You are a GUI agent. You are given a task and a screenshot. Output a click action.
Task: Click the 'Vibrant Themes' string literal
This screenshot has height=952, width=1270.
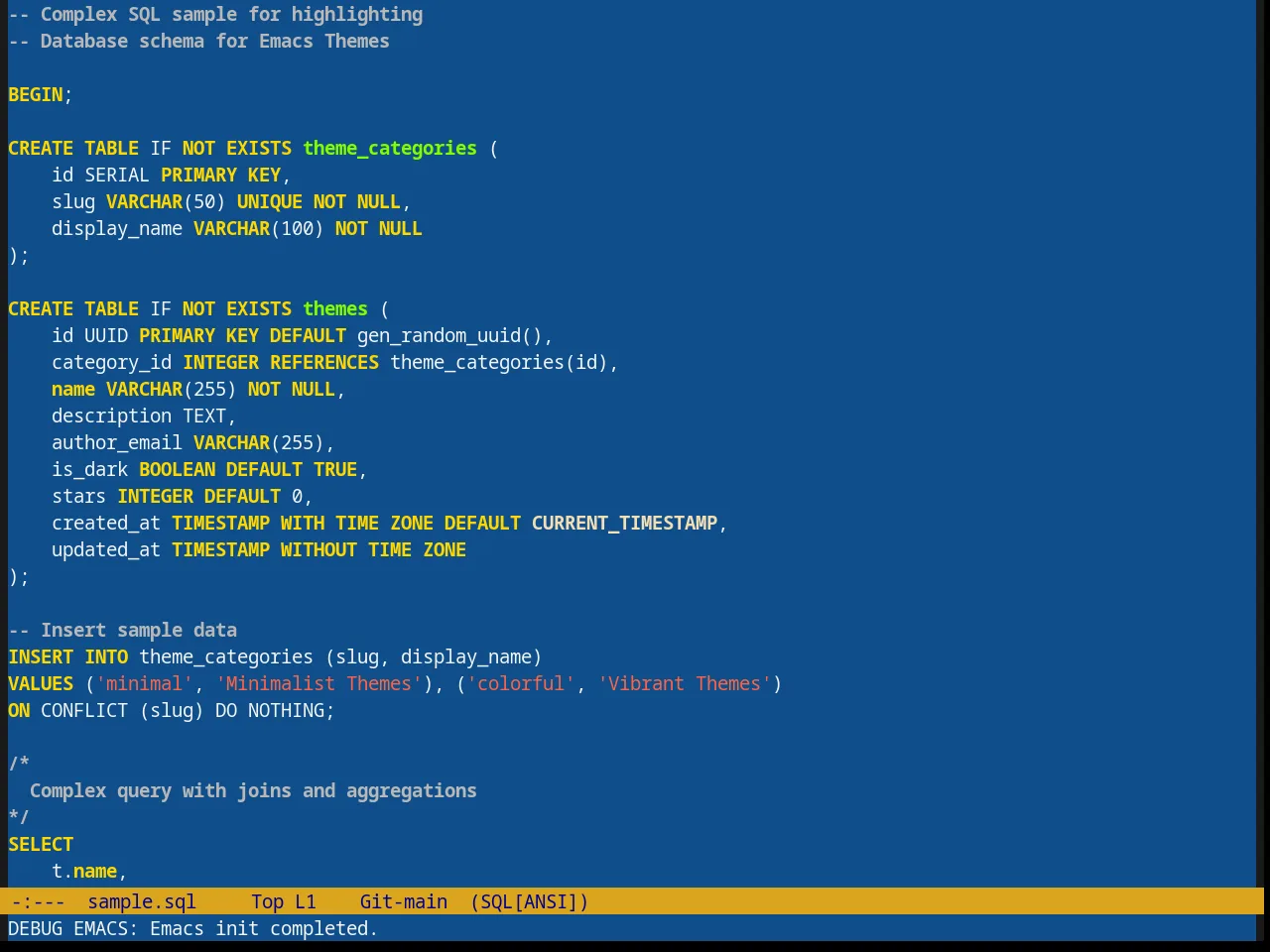pyautogui.click(x=685, y=683)
